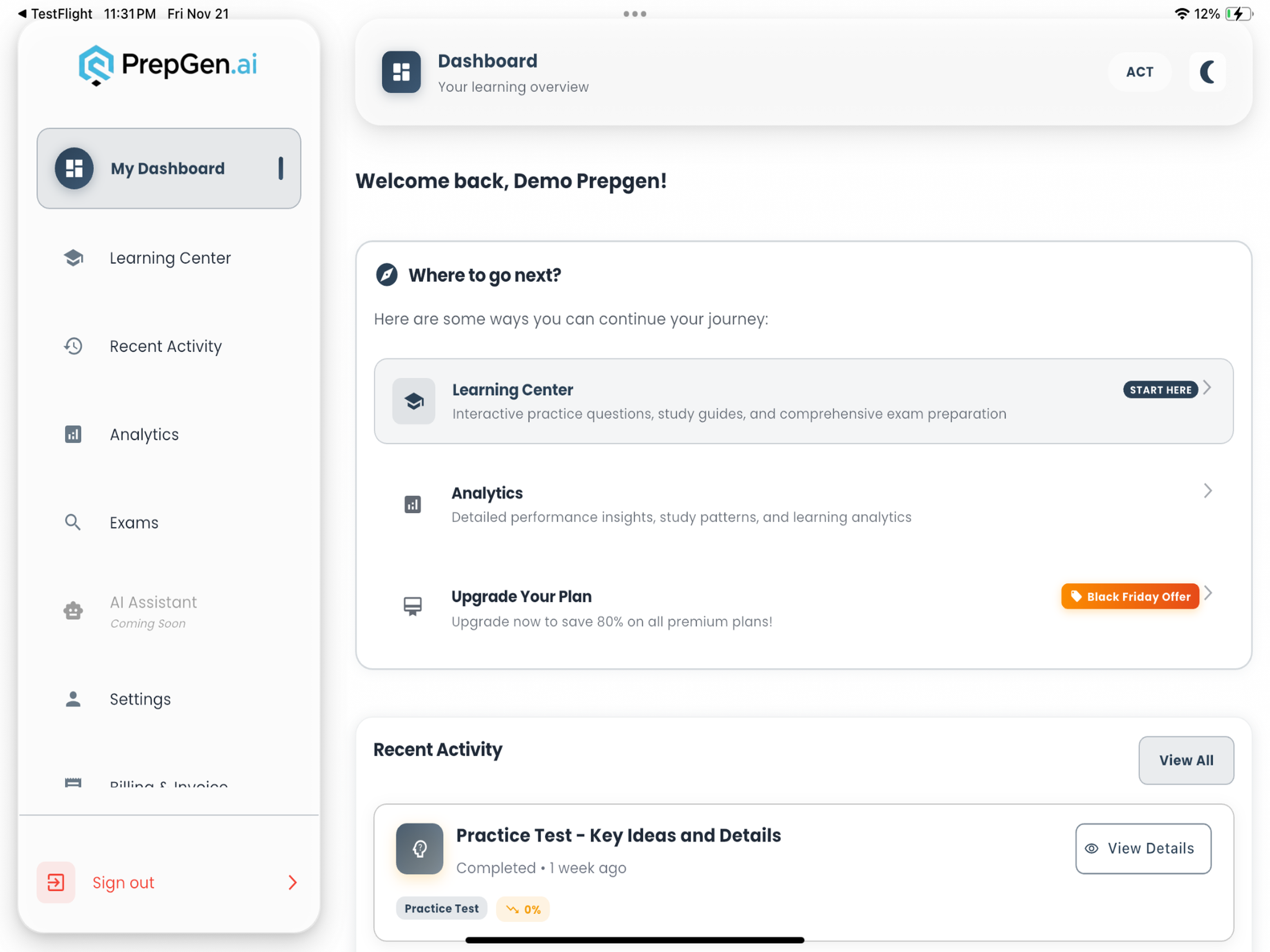Click the Recent Activity history clock icon

(x=73, y=346)
